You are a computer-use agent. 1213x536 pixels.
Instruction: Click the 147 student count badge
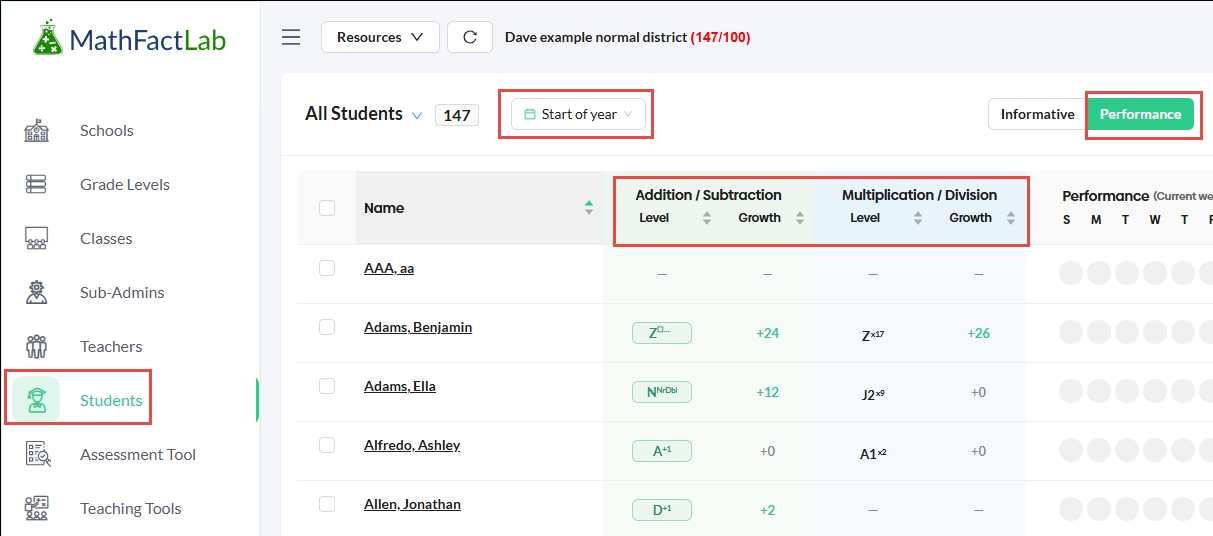(457, 115)
